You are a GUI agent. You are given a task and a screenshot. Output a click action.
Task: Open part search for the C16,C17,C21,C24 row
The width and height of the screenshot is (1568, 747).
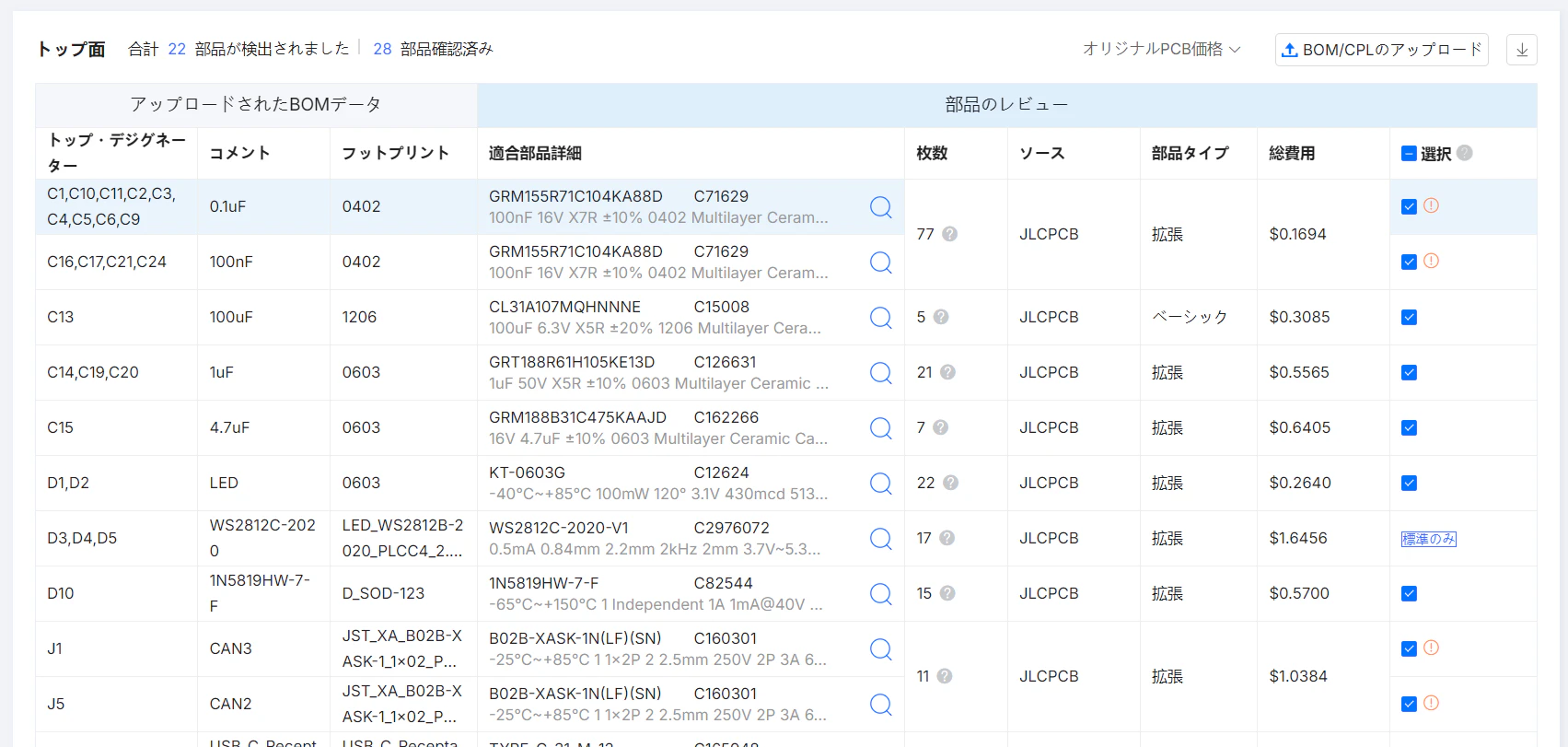(x=881, y=263)
